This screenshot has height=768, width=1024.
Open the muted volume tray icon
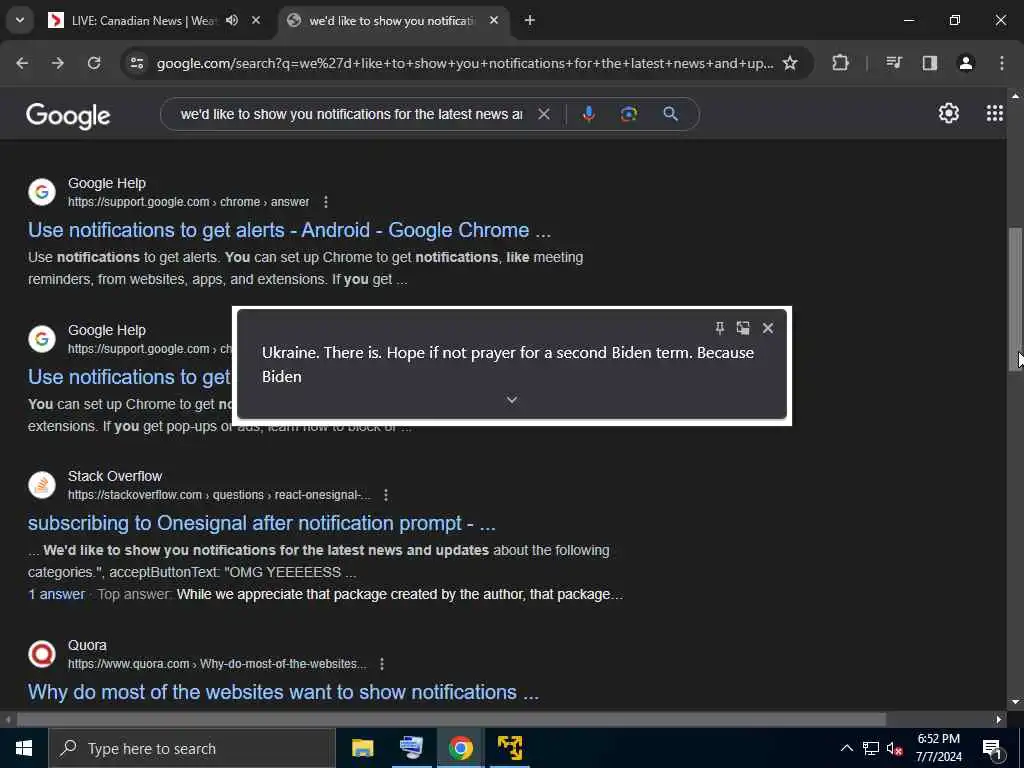(x=894, y=748)
